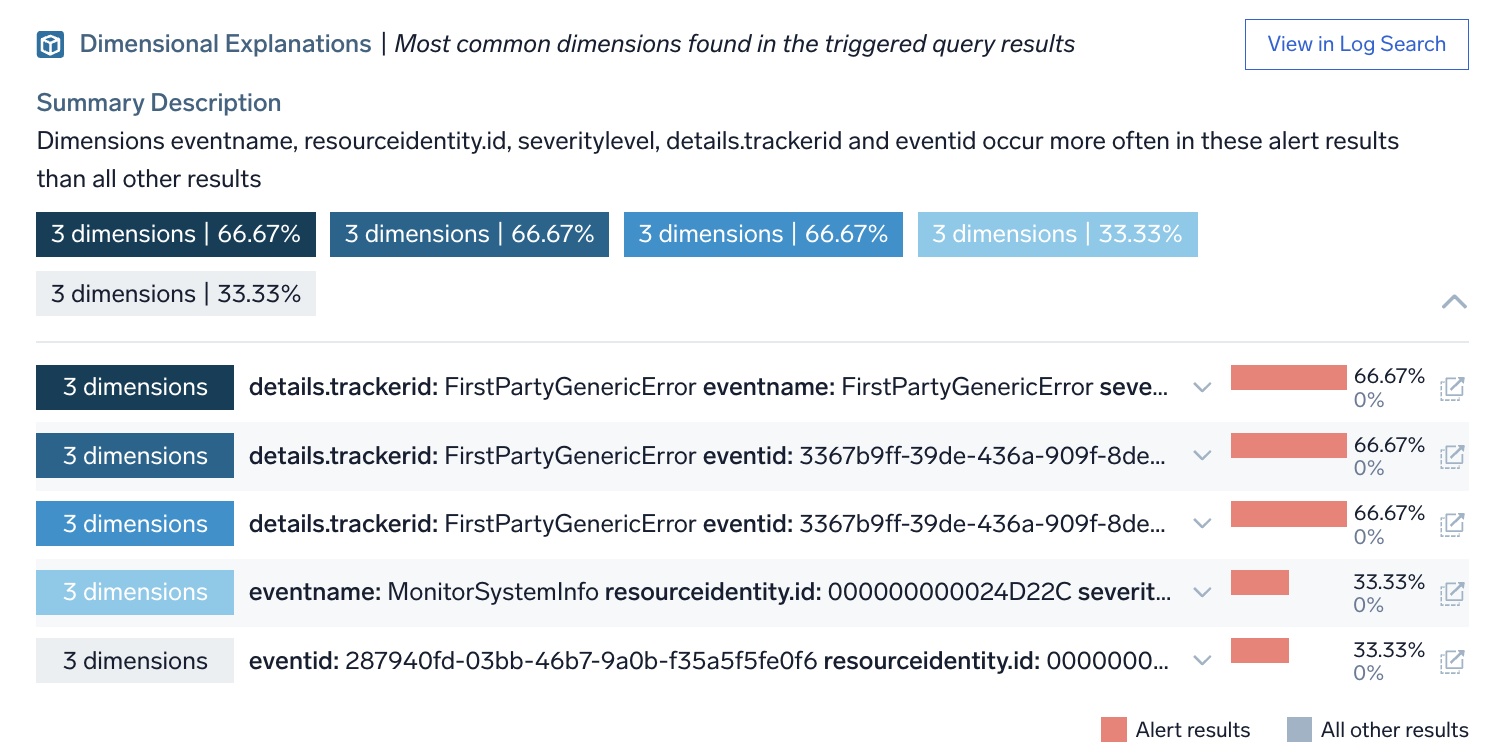
Task: Click the red Alert results legend swatch
Action: click(x=1113, y=729)
